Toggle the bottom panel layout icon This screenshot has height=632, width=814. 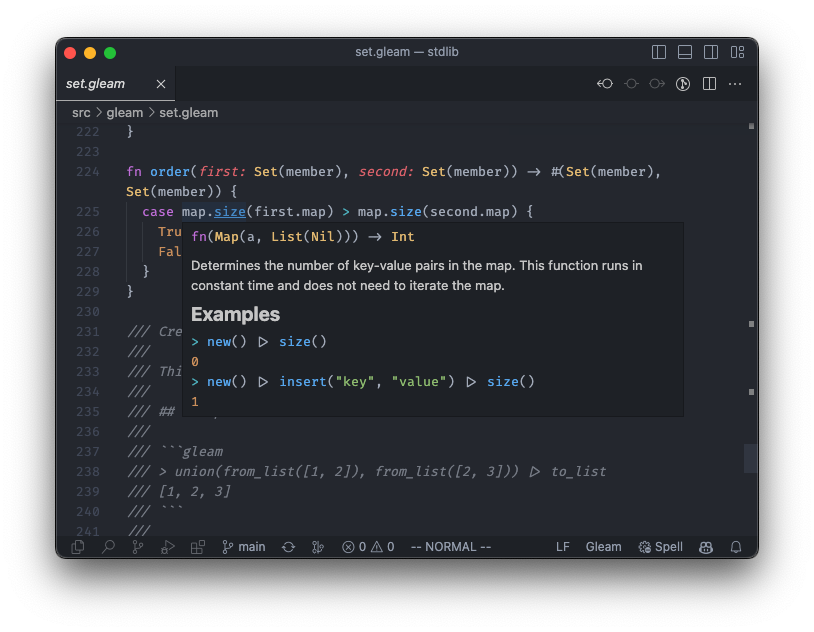click(x=684, y=52)
